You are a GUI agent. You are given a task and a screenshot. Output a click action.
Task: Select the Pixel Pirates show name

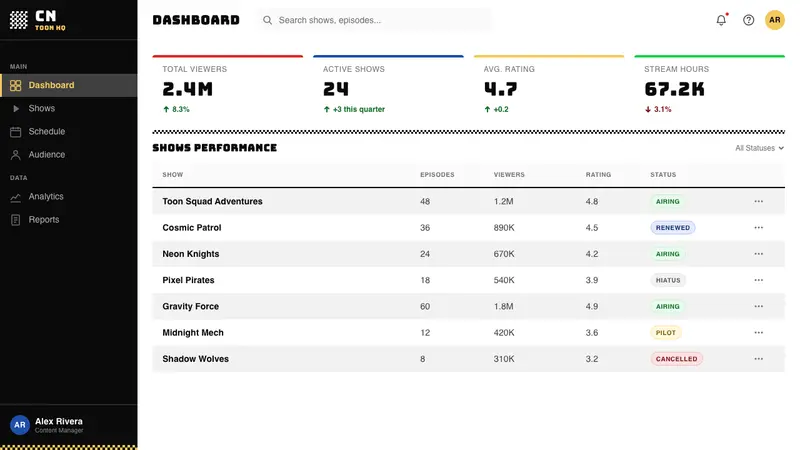coord(188,280)
